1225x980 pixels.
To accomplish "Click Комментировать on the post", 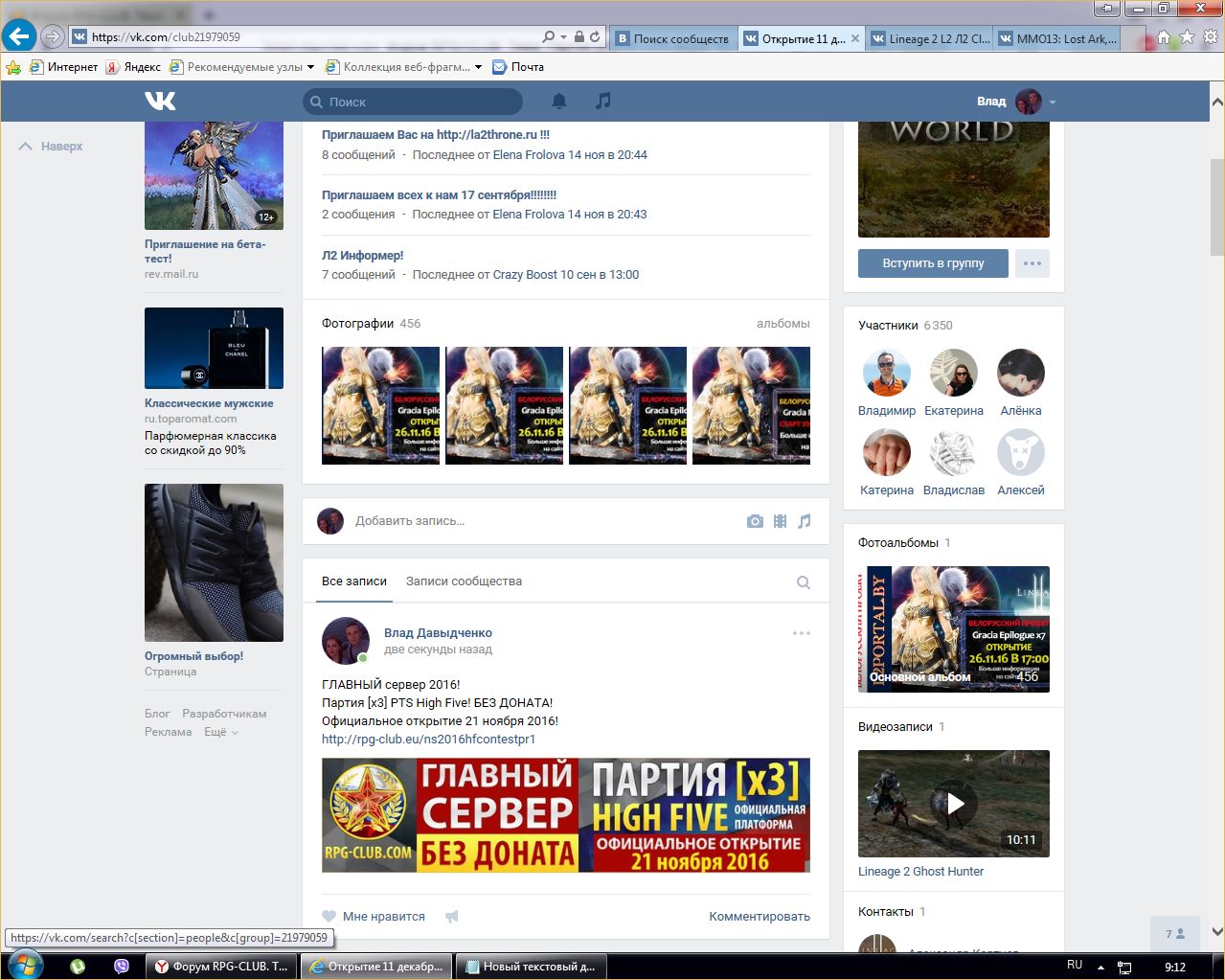I will point(760,917).
